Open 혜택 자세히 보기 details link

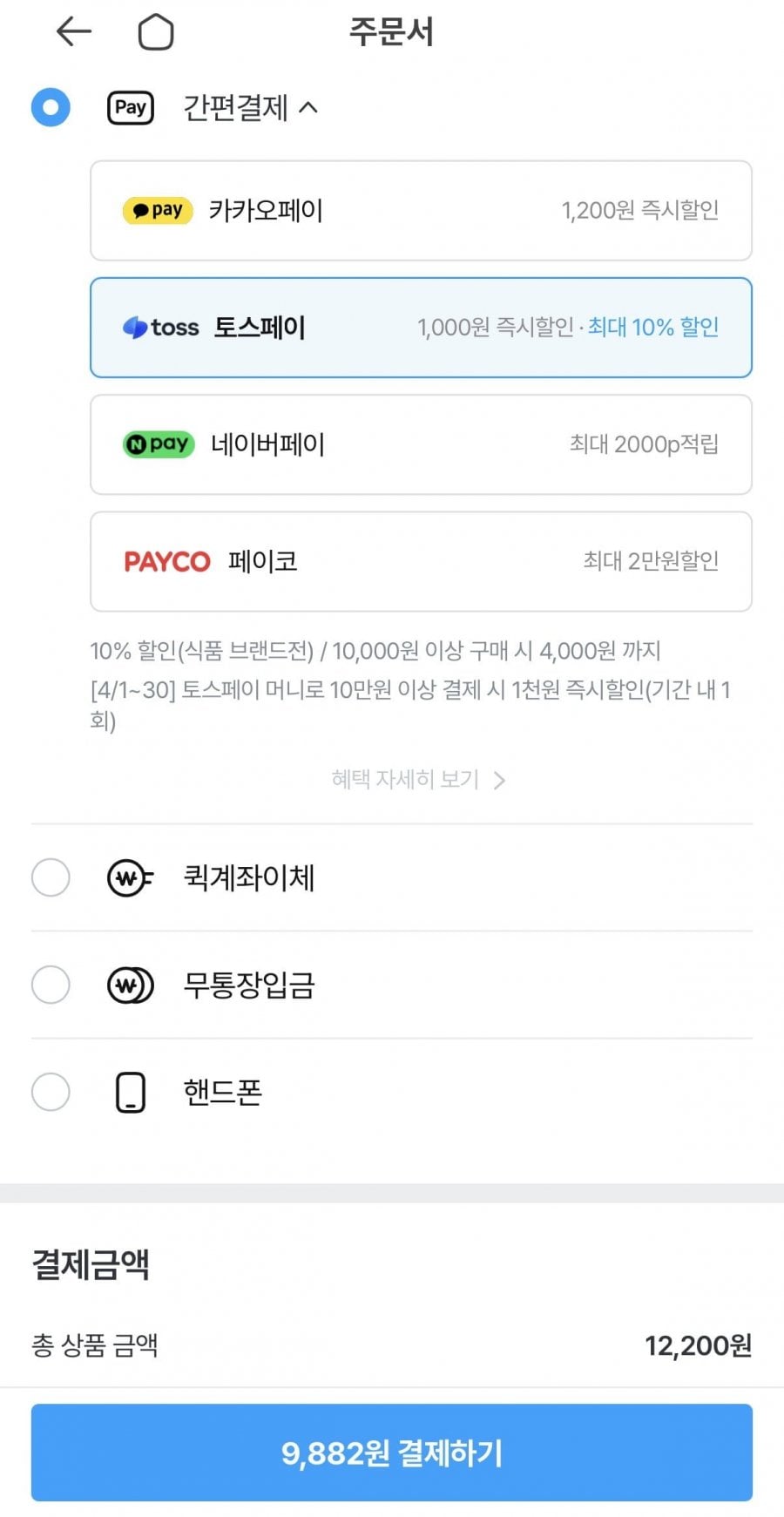tap(418, 779)
